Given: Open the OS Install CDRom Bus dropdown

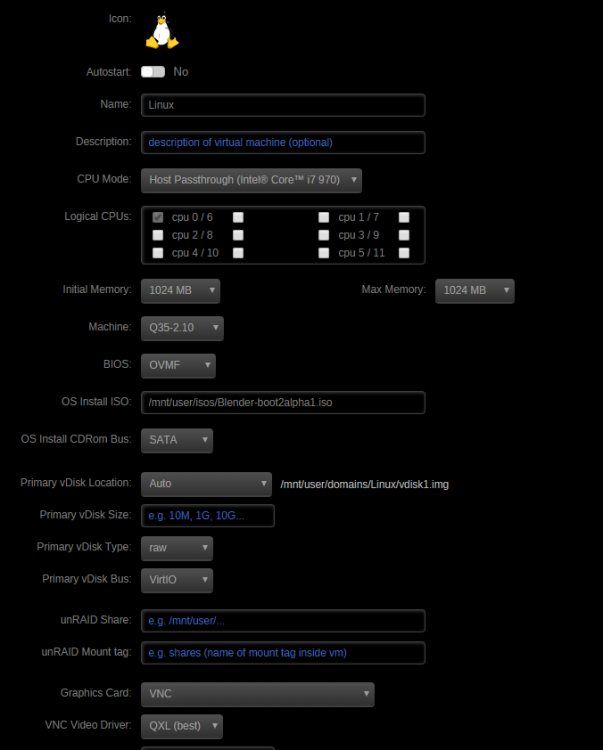Looking at the screenshot, I should click(177, 441).
